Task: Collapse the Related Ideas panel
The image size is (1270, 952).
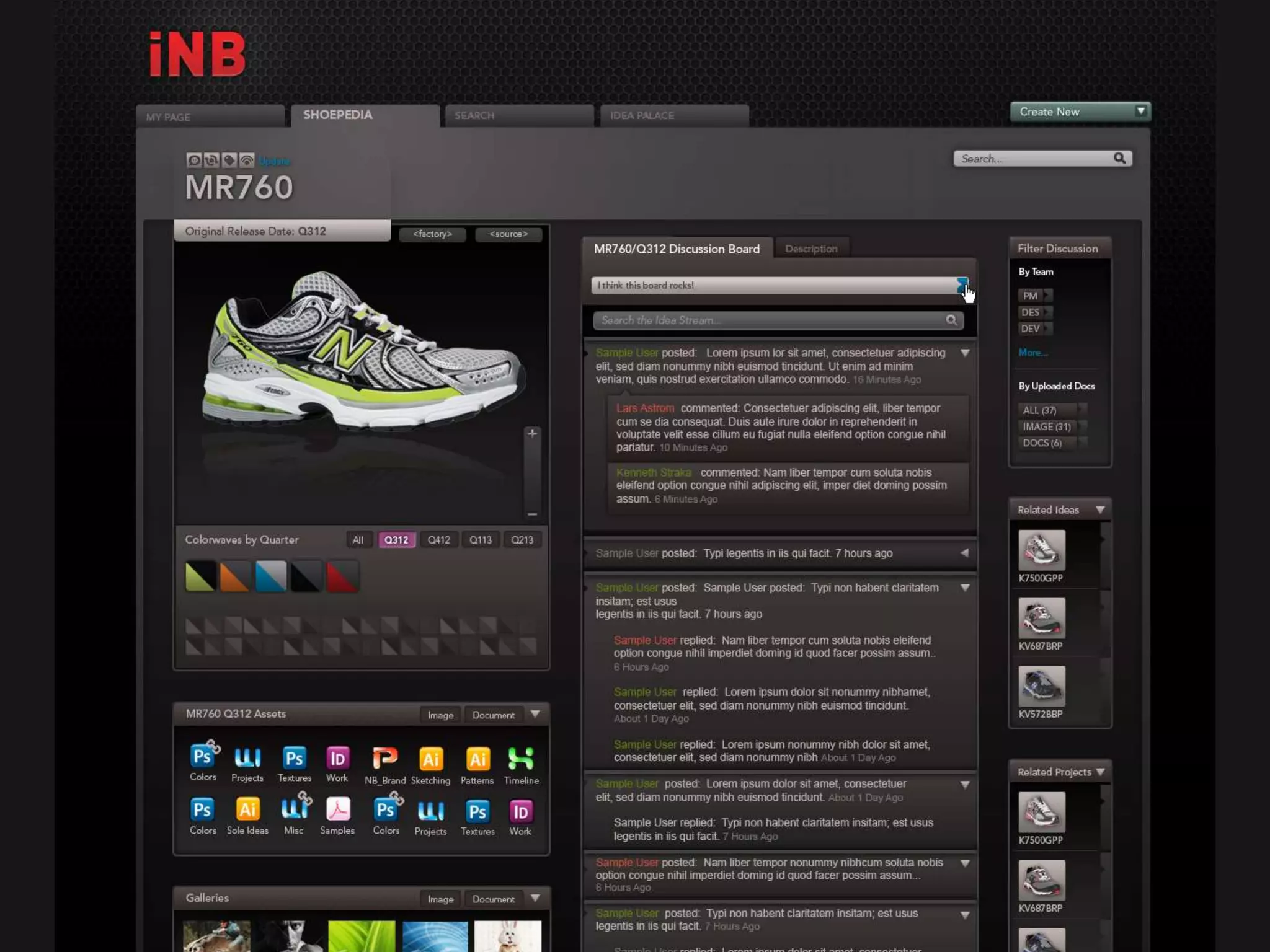Action: pyautogui.click(x=1100, y=509)
